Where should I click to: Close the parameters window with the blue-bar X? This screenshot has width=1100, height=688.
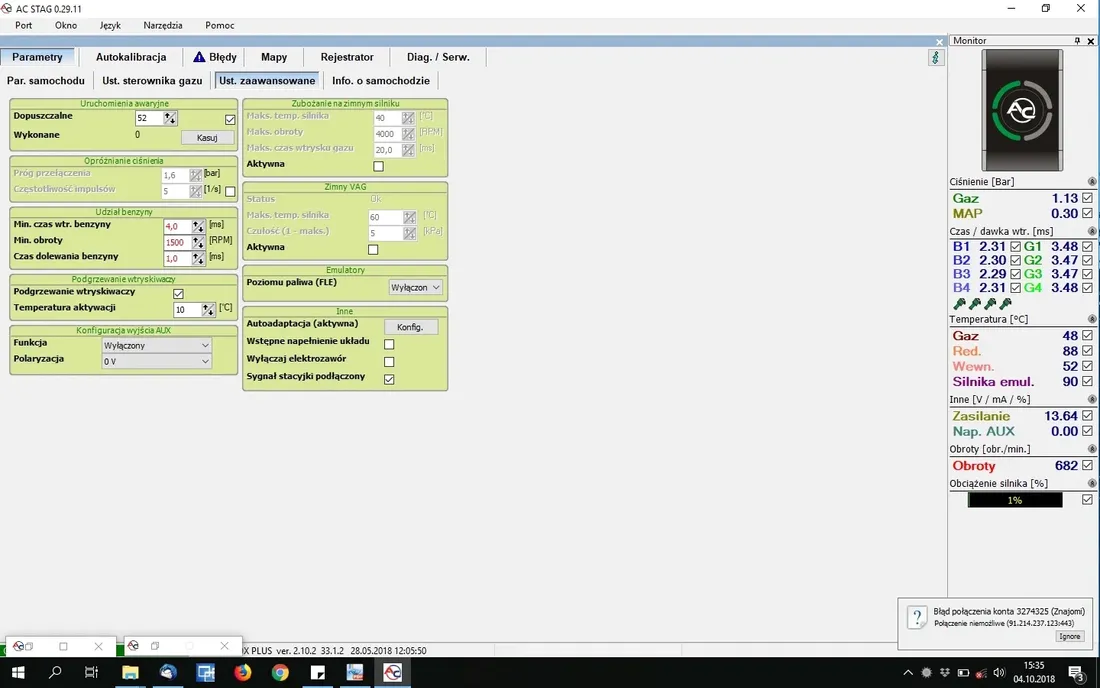939,42
